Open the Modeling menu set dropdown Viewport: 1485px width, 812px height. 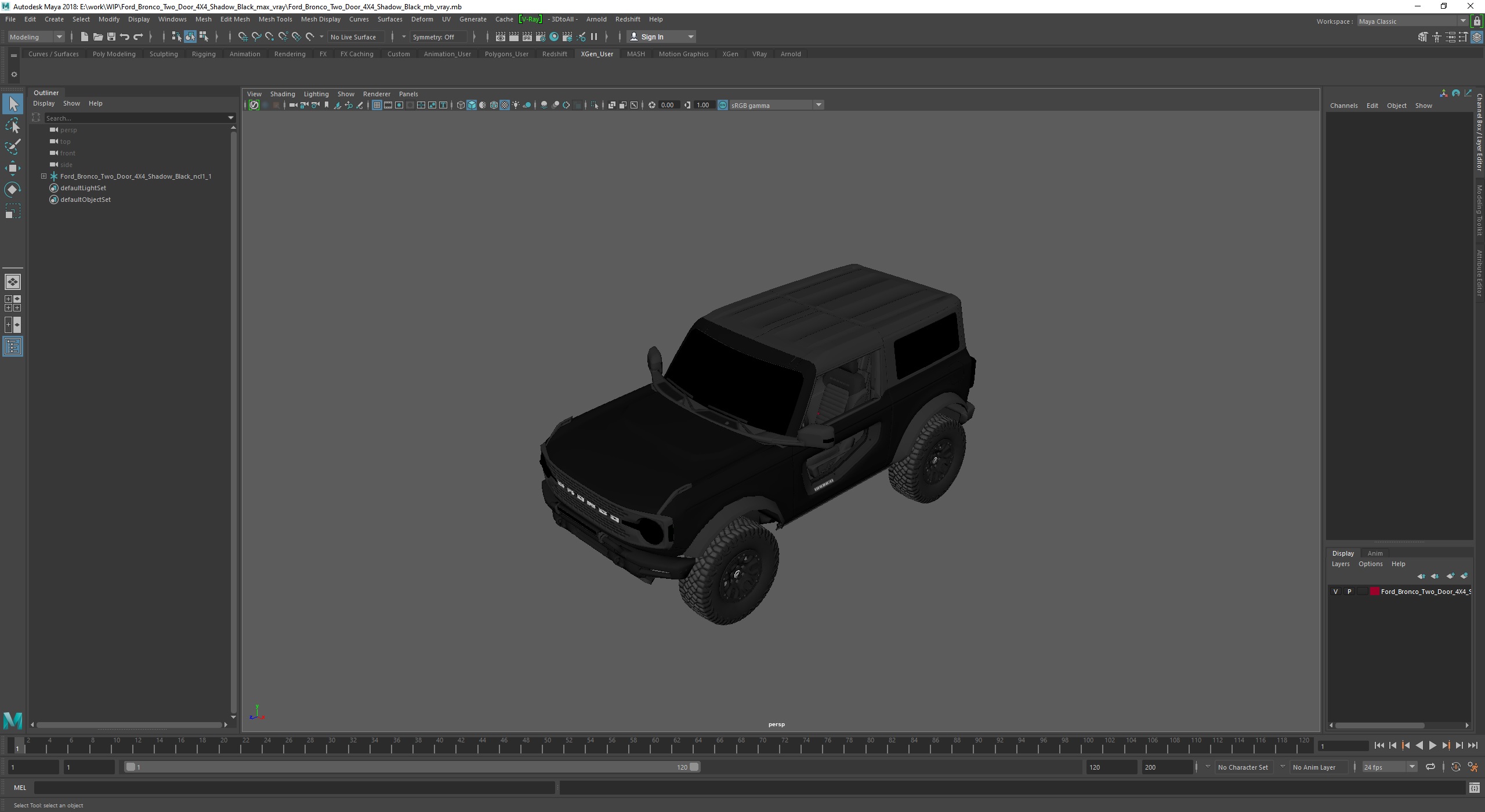(36, 37)
